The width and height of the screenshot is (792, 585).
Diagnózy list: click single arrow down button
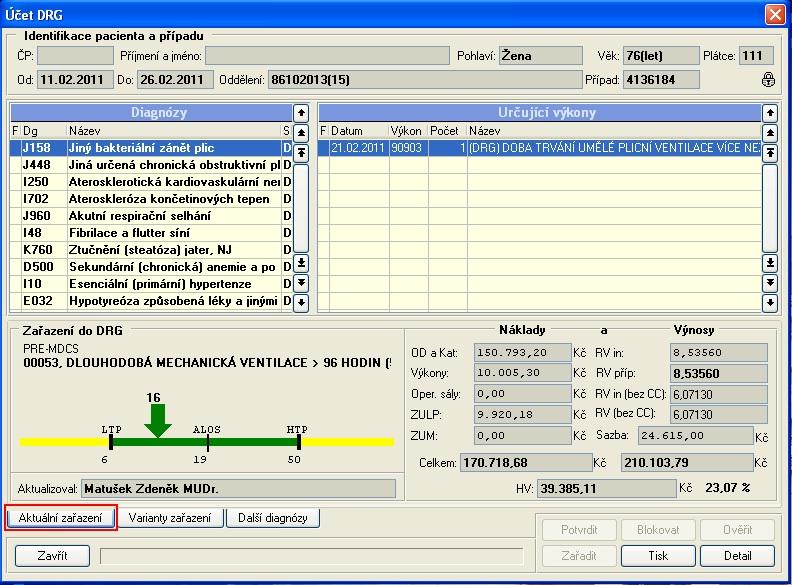click(301, 303)
